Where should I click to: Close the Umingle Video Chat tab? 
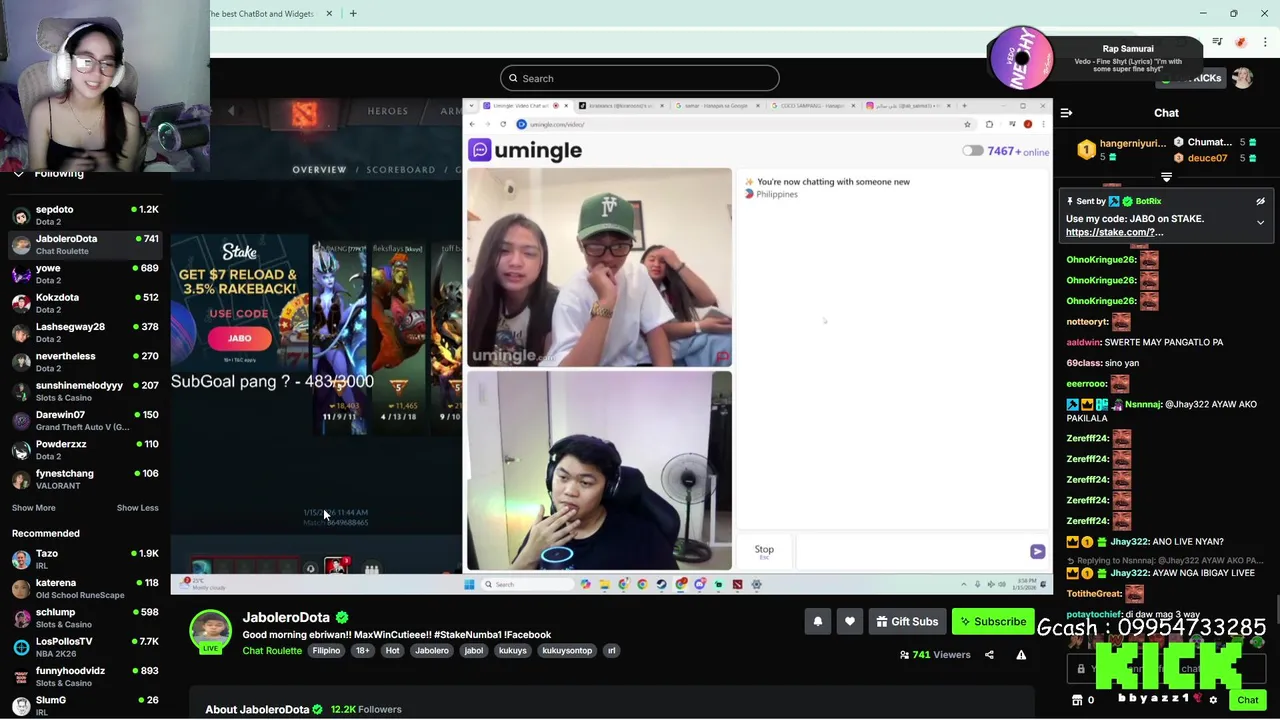pos(564,105)
